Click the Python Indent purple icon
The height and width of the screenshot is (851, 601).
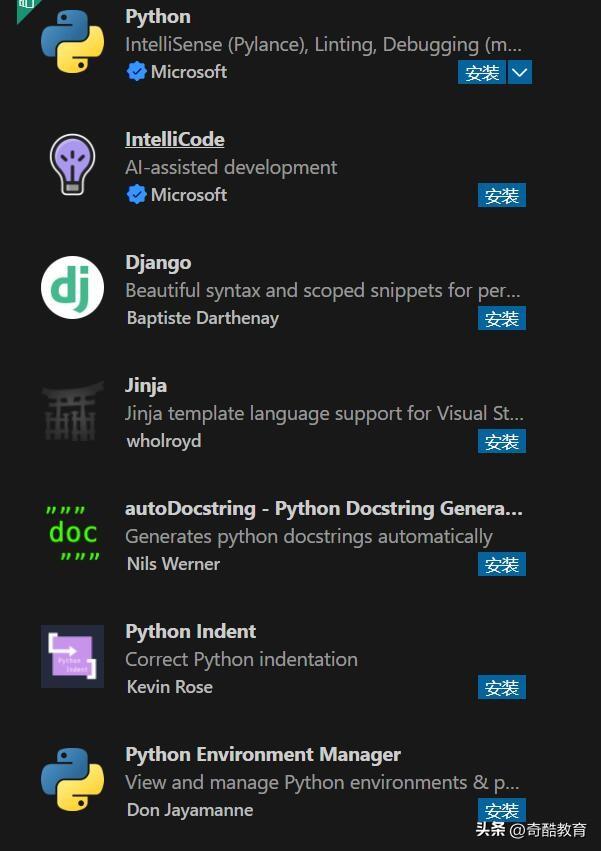tap(72, 656)
